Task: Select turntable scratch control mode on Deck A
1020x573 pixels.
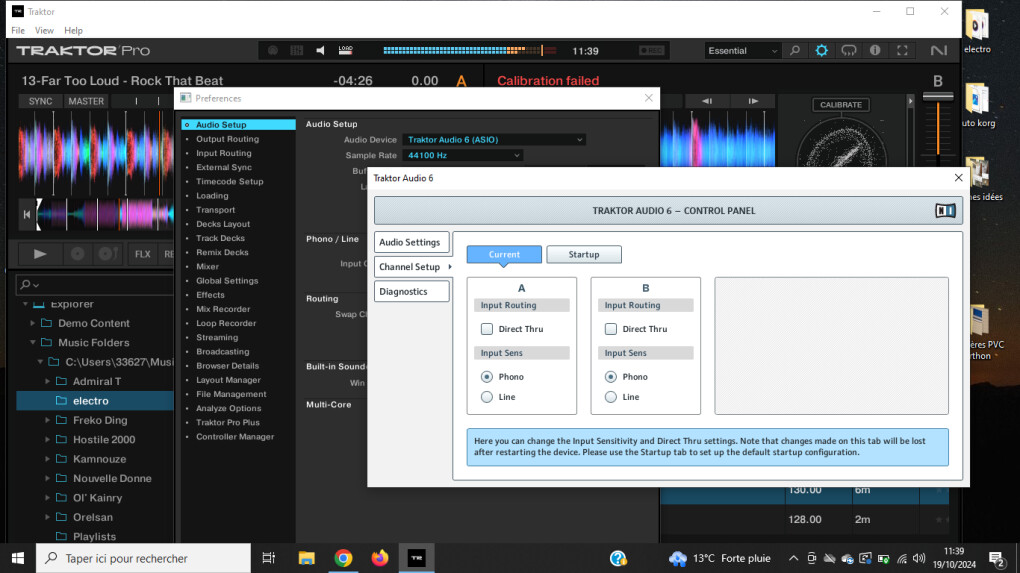Action: point(106,254)
